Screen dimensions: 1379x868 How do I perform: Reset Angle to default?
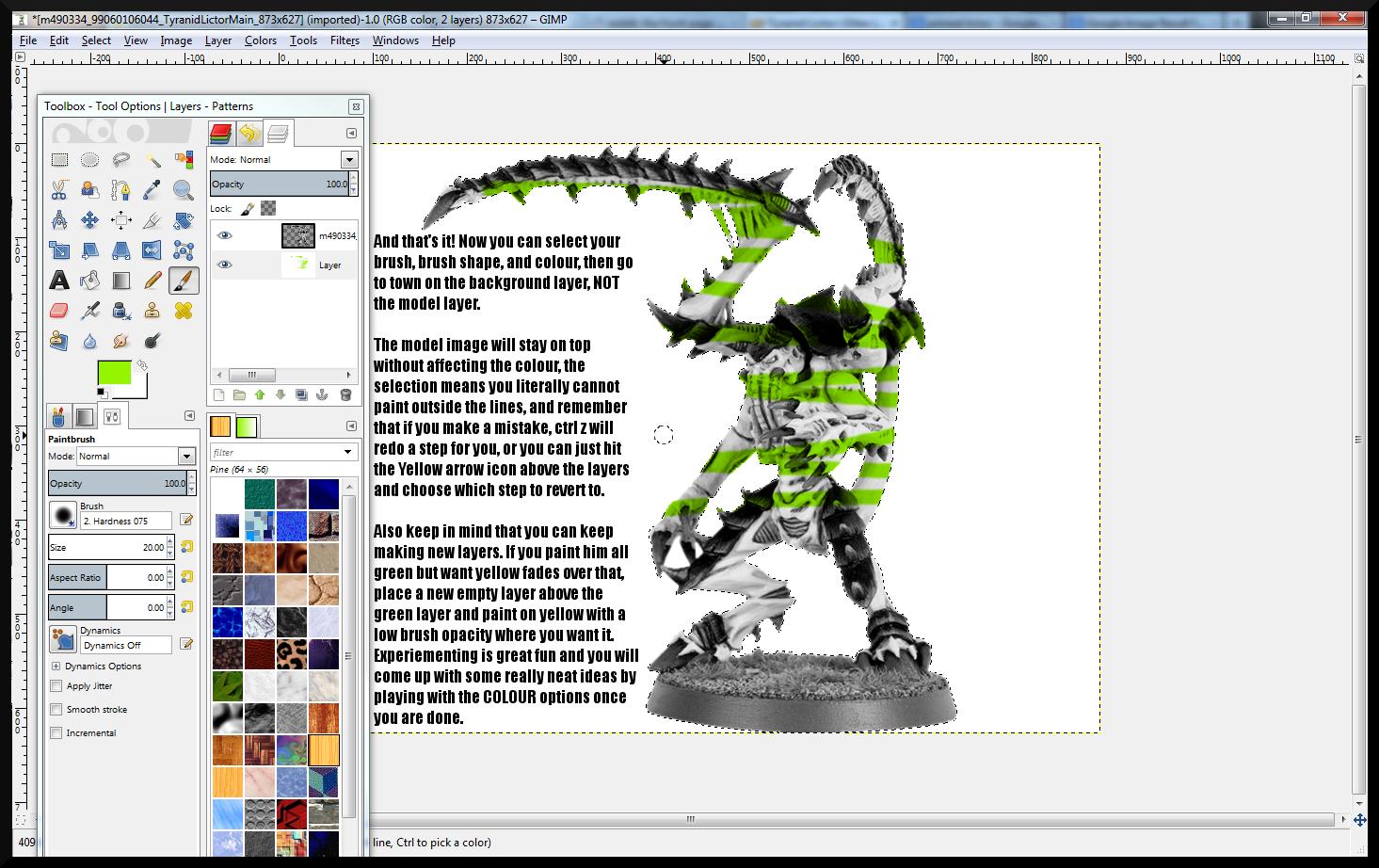[186, 607]
